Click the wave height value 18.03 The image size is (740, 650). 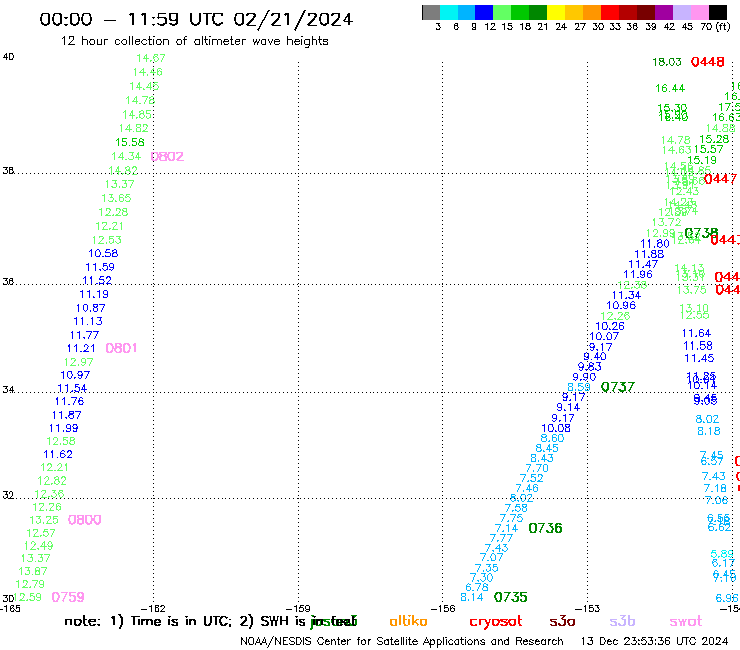tap(667, 62)
